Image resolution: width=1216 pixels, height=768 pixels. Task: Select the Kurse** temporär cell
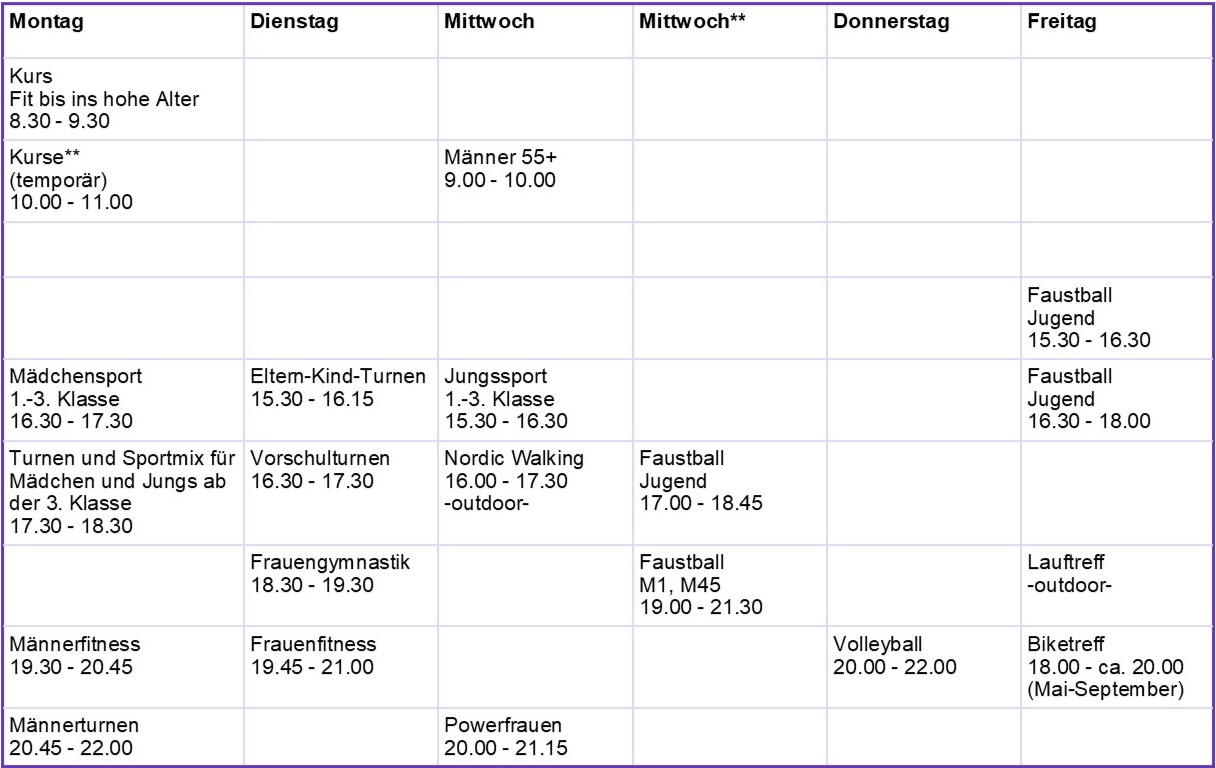pyautogui.click(x=123, y=180)
